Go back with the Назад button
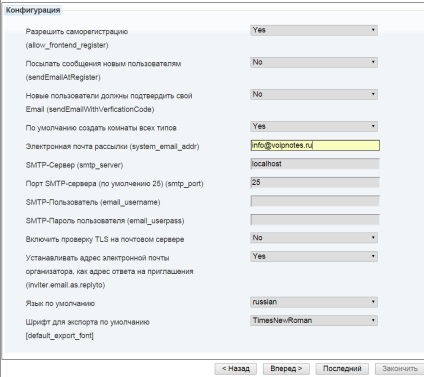424x377 pixels. click(x=236, y=369)
